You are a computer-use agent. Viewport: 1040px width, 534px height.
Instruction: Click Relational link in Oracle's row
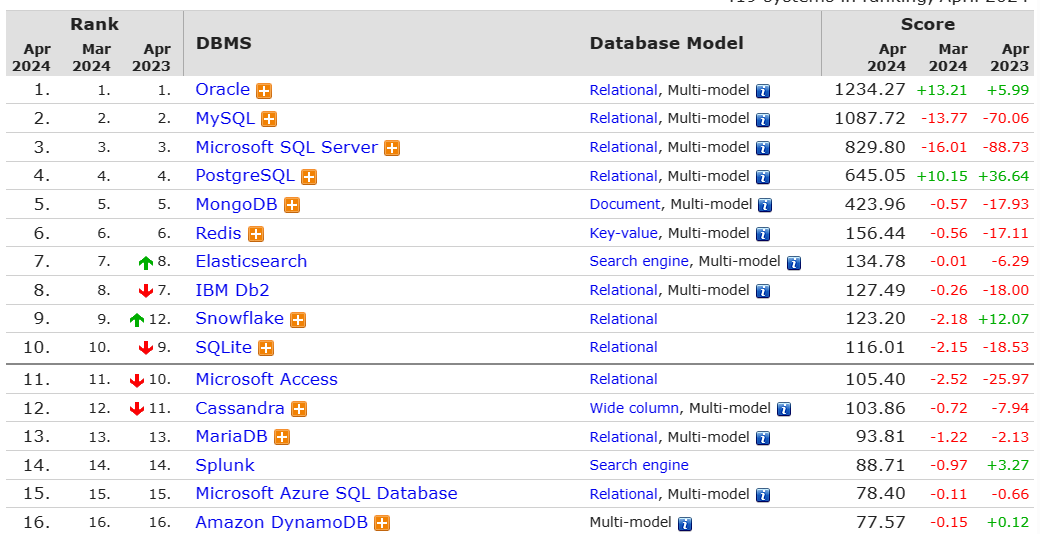point(623,90)
